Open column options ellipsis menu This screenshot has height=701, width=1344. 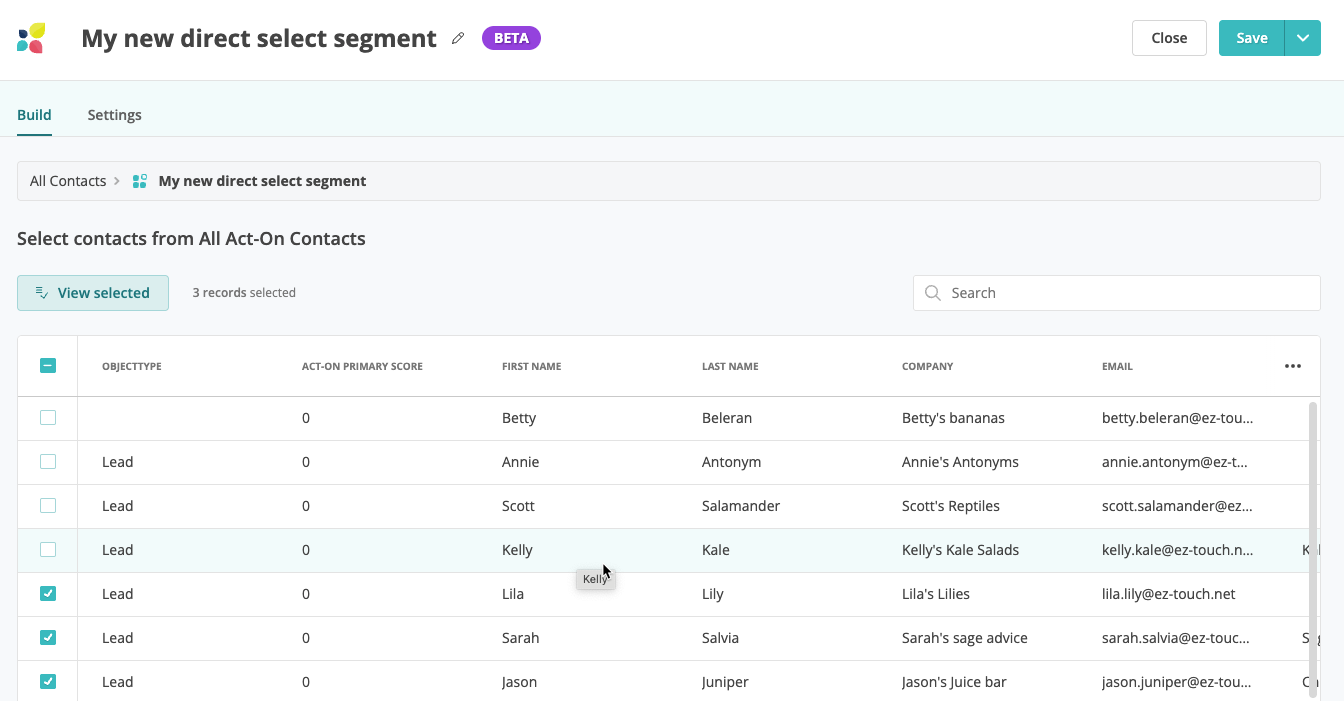pyautogui.click(x=1293, y=366)
